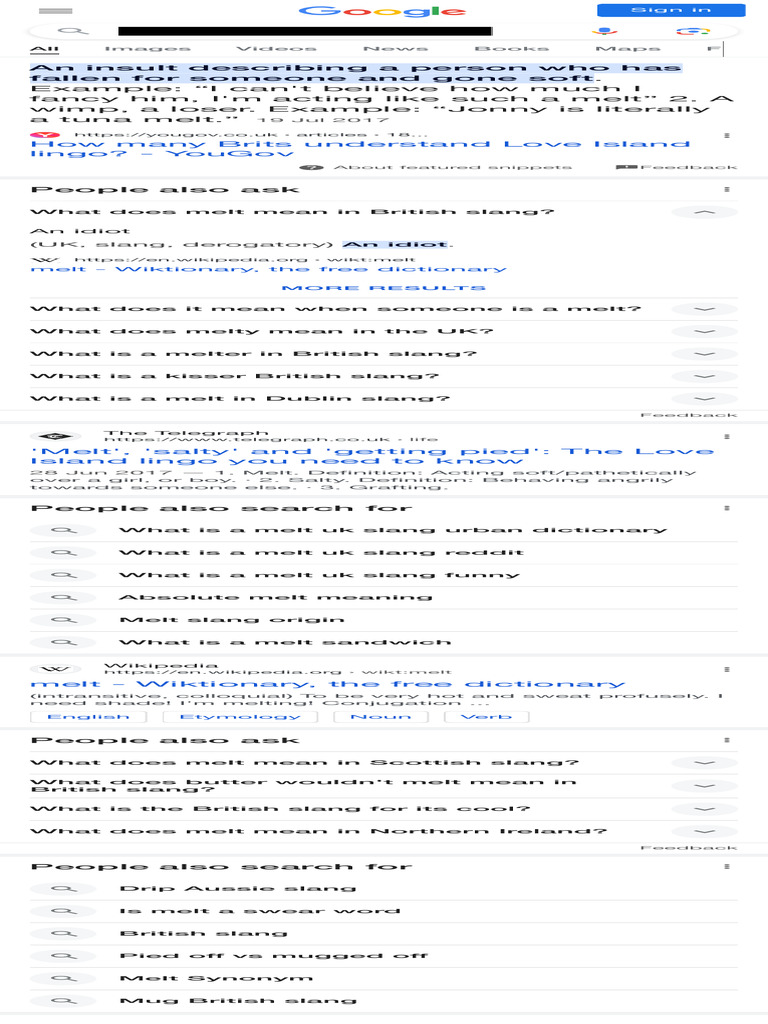768x1024 pixels.
Task: Search 'Pied off vs mugged off'
Action: pyautogui.click(x=274, y=955)
